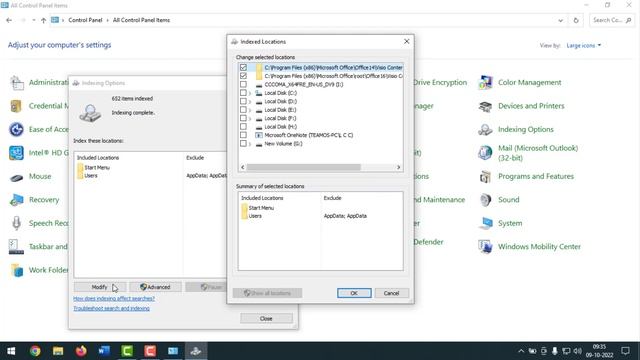Screen dimensions: 640x360
Task: Click the right arrow of locations scrollbar
Action: coord(398,167)
